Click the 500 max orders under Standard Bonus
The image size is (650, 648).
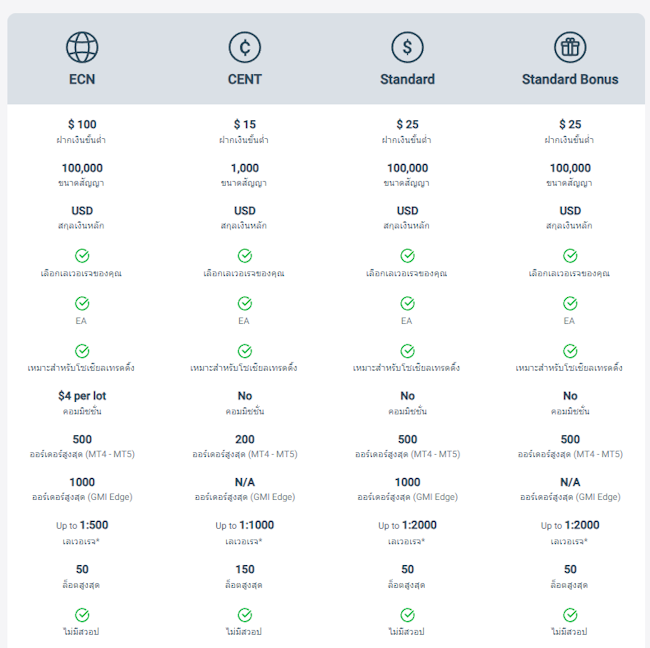570,439
